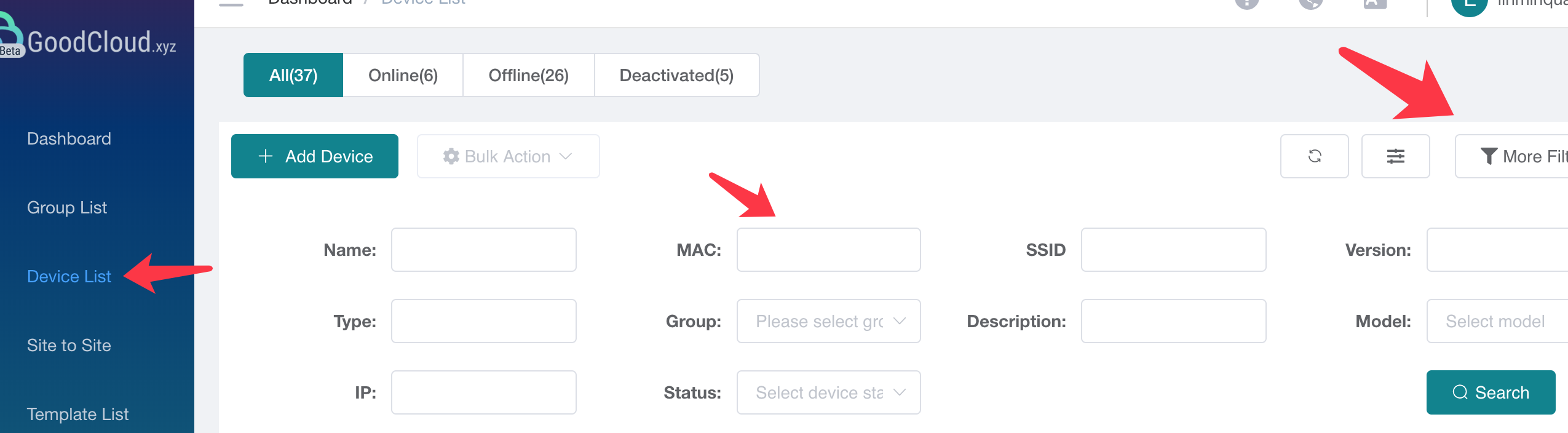Open Group List in the sidebar
1568x433 pixels.
pos(67,208)
